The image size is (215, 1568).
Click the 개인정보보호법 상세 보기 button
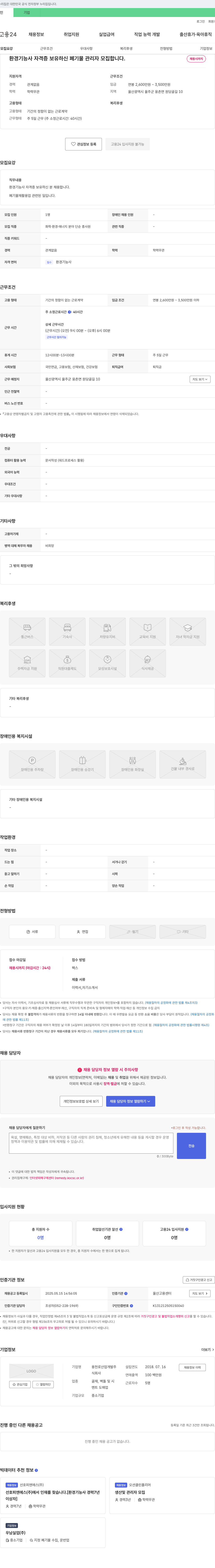point(81,1101)
